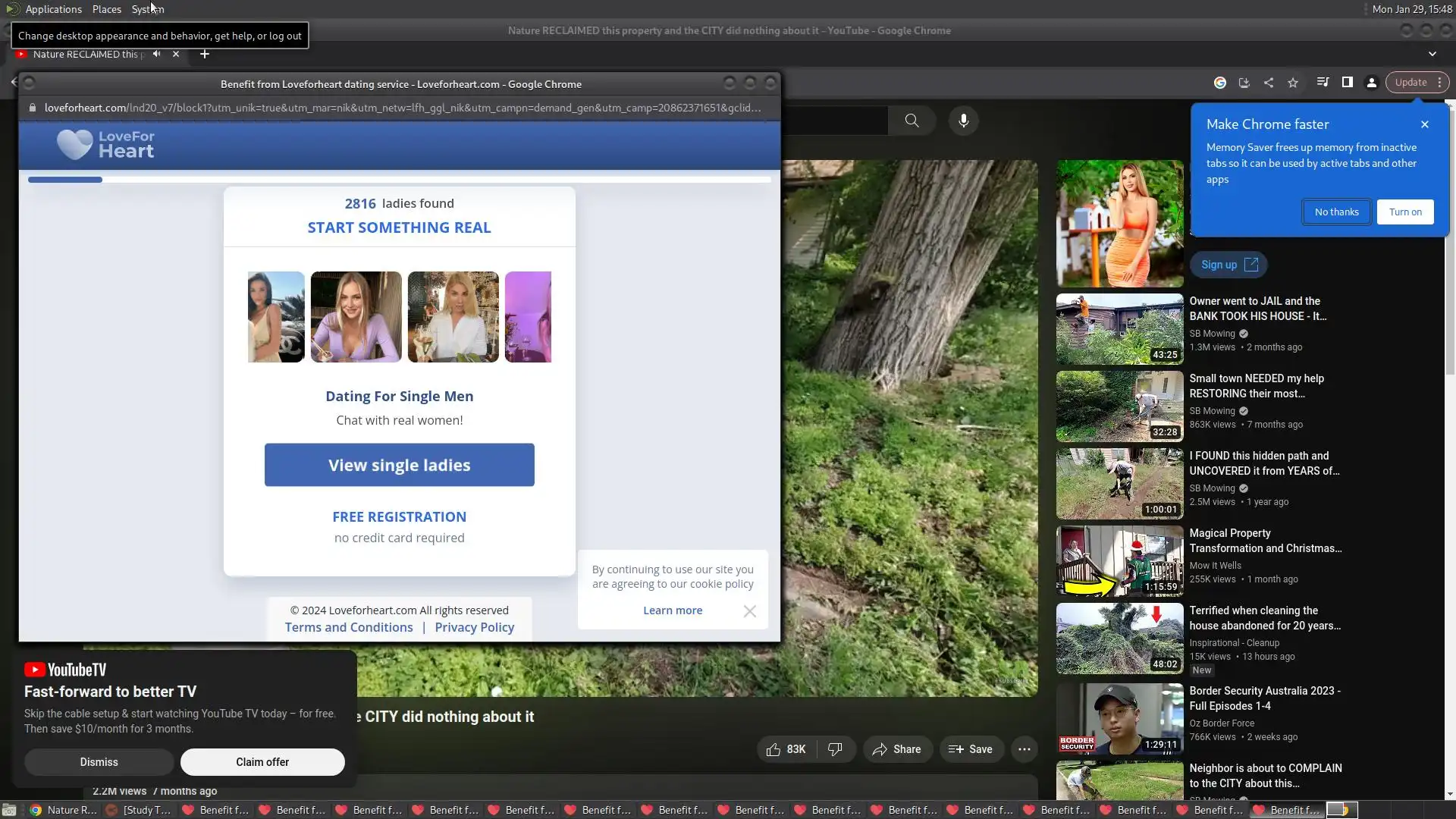This screenshot has height=819, width=1456.
Task: Start voice search with microphone
Action: [x=963, y=121]
